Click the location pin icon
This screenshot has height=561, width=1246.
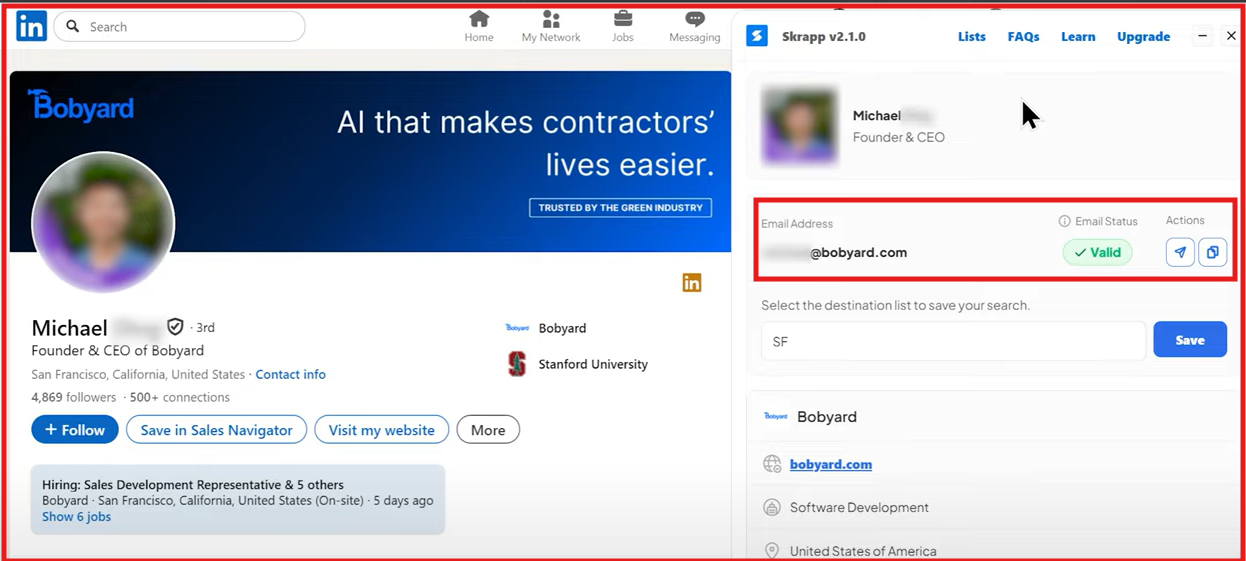pyautogui.click(x=772, y=551)
